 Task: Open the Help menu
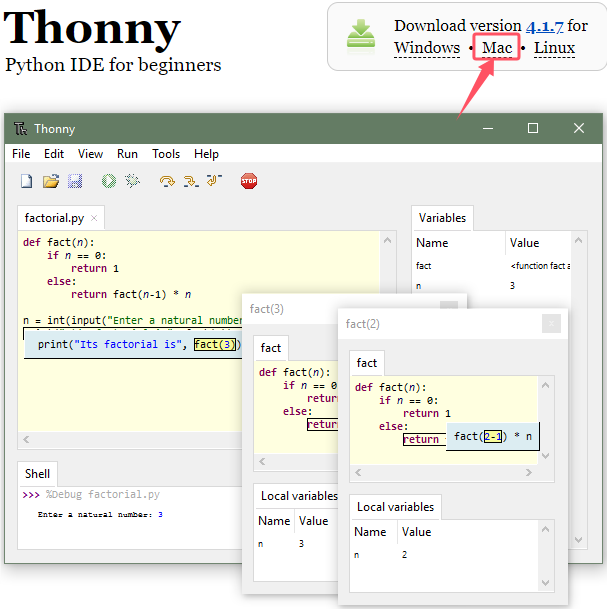[x=206, y=154]
